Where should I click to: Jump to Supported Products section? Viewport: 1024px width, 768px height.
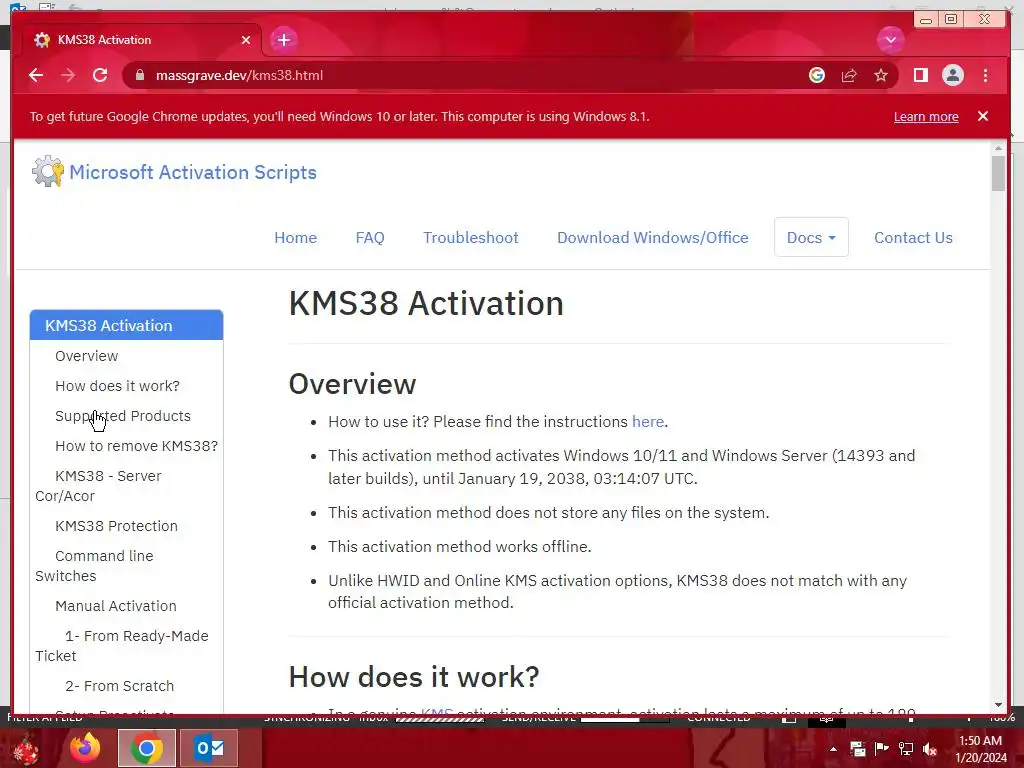(123, 416)
